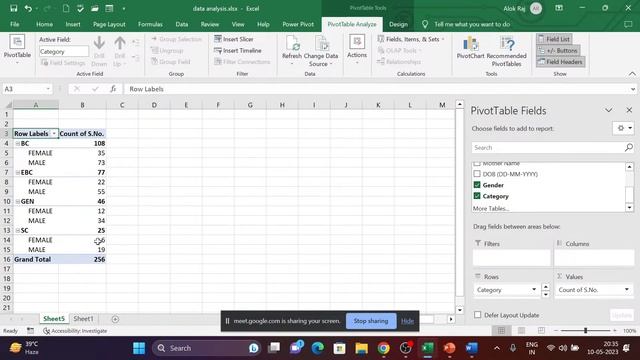This screenshot has height=360, width=640.
Task: Open Change Data Source
Action: click(x=321, y=51)
